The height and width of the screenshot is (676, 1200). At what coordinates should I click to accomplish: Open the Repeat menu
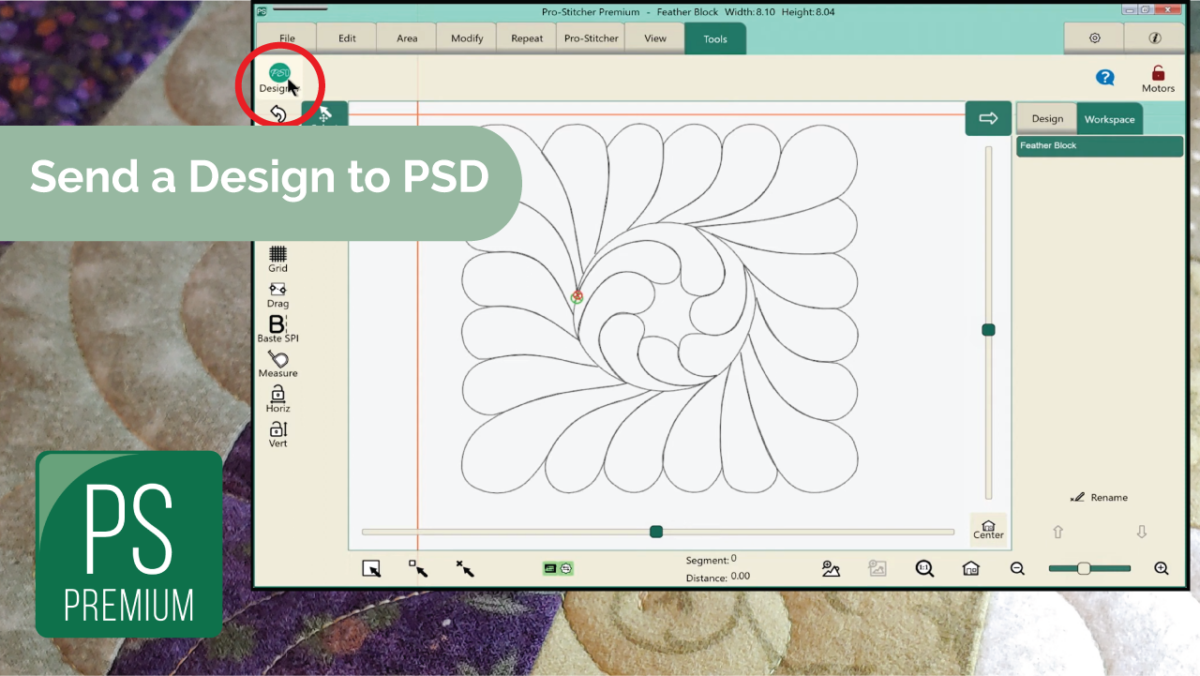526,37
